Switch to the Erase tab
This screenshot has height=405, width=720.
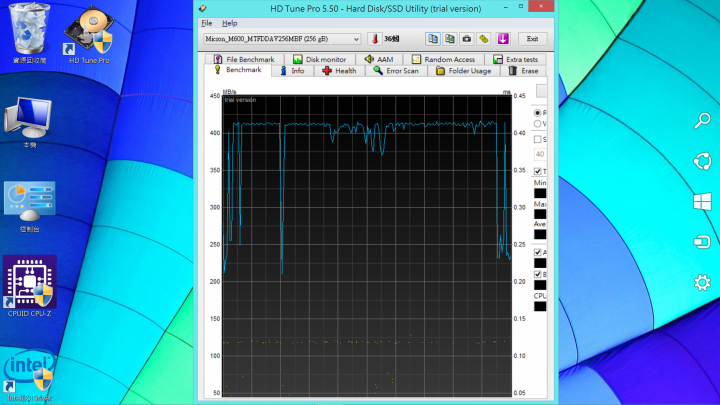523,71
